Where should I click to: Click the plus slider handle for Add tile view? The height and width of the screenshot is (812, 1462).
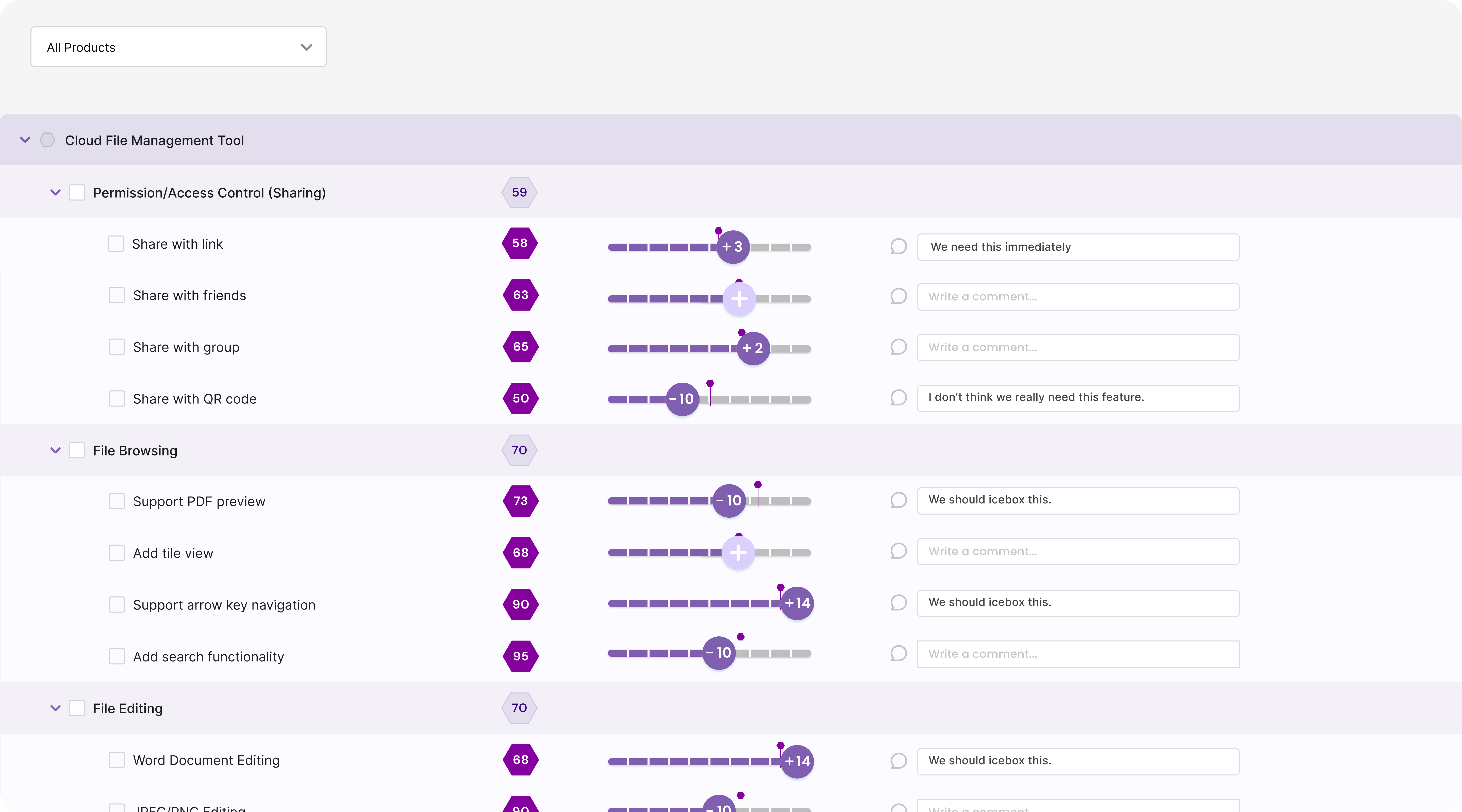[738, 553]
